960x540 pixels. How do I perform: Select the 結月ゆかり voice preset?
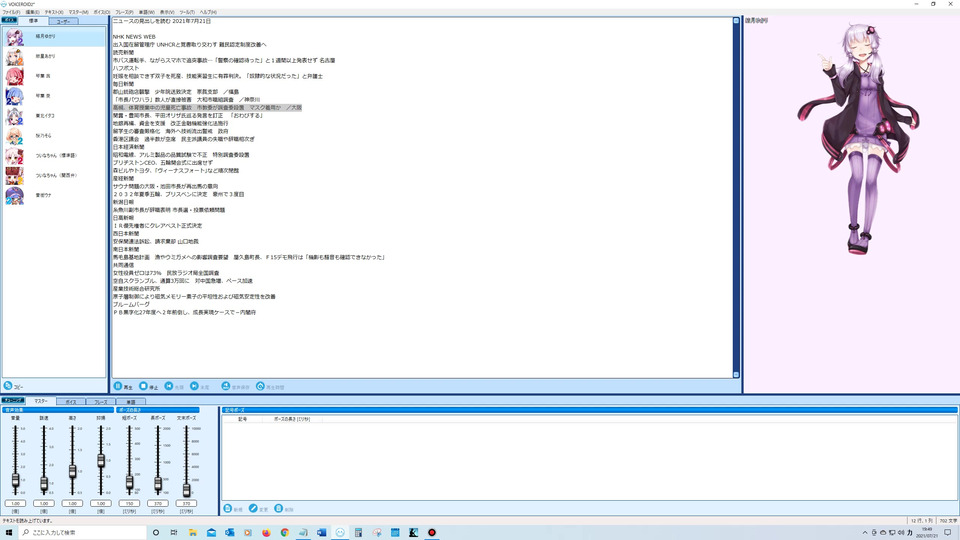pos(54,37)
